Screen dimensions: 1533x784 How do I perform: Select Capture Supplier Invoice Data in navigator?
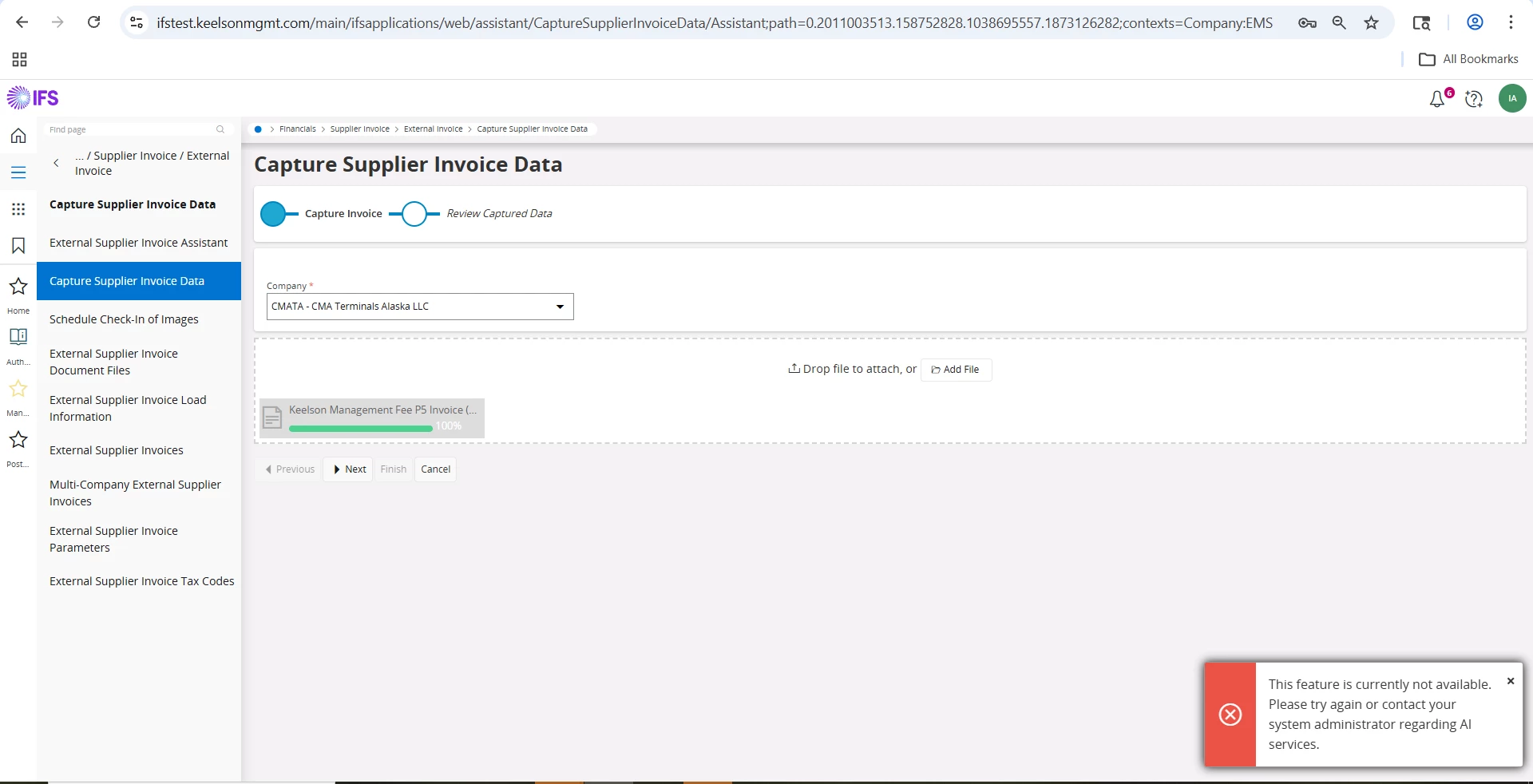(138, 281)
